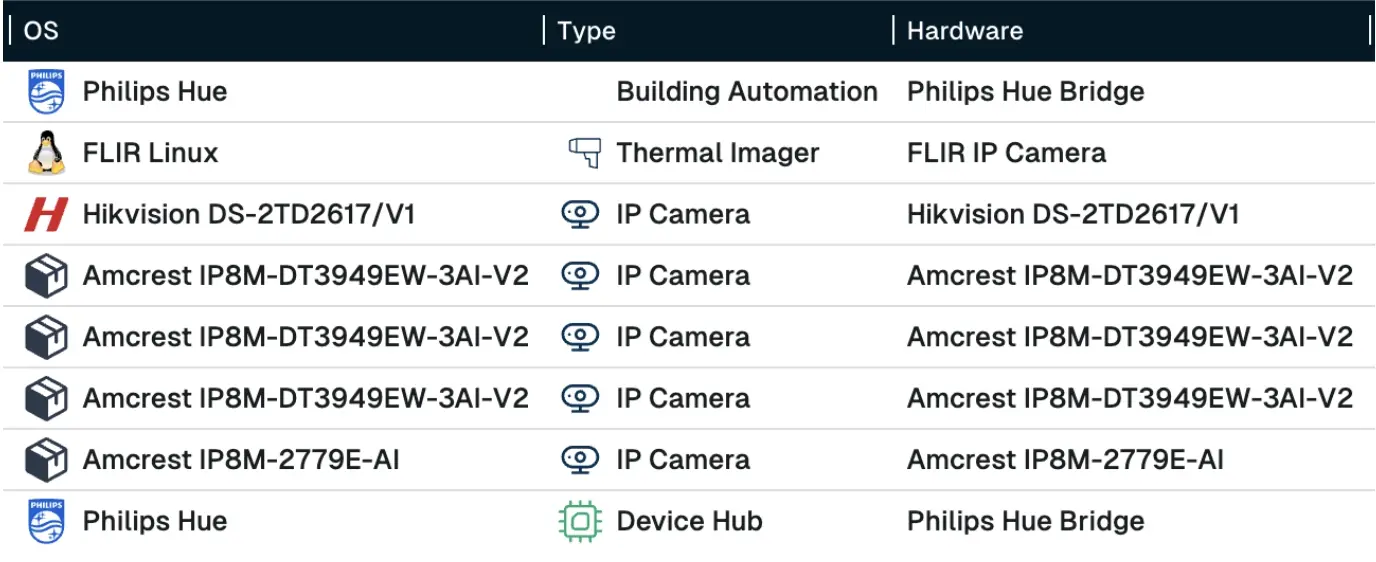Sort by the Type column header
Screen dimensions: 1376x562
(x=587, y=31)
